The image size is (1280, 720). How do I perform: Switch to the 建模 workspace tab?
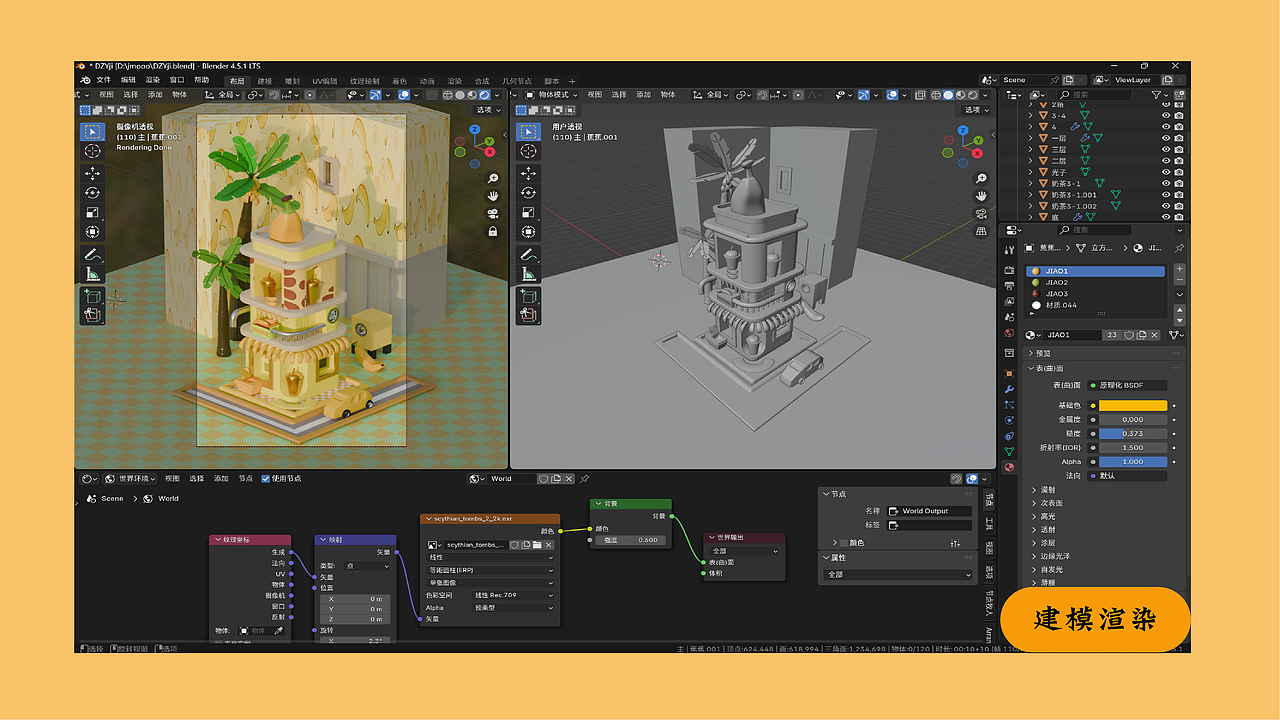265,81
